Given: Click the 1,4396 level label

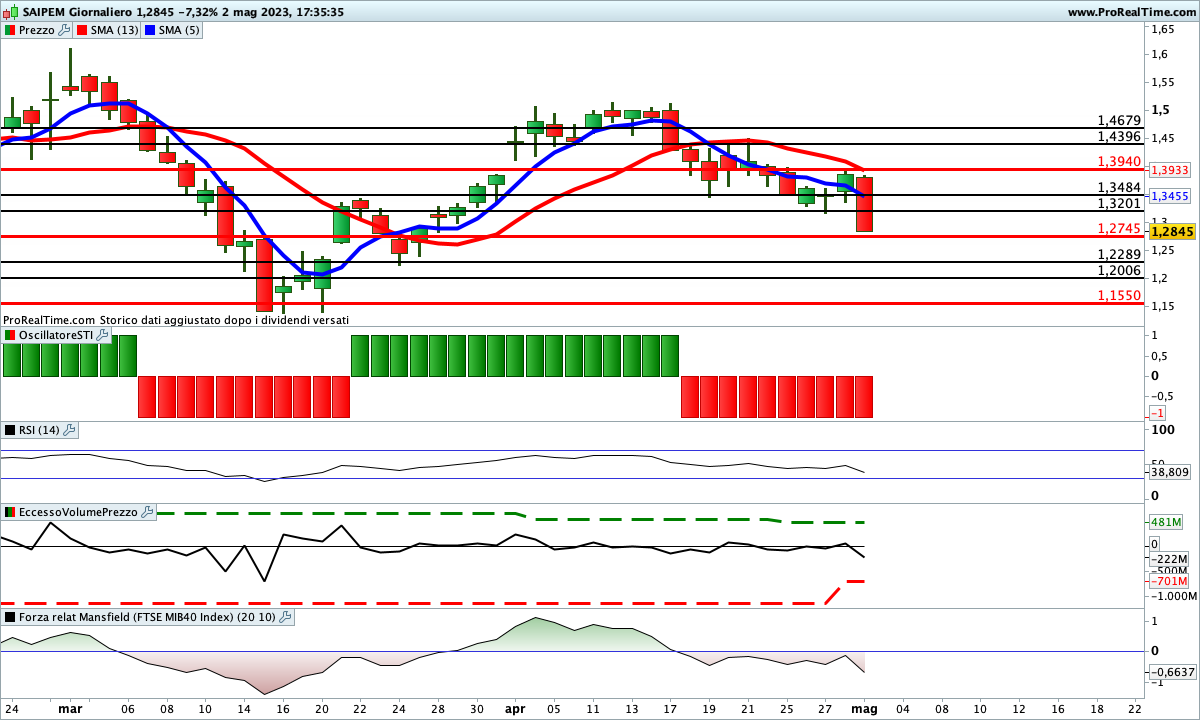Looking at the screenshot, I should [x=1119, y=136].
